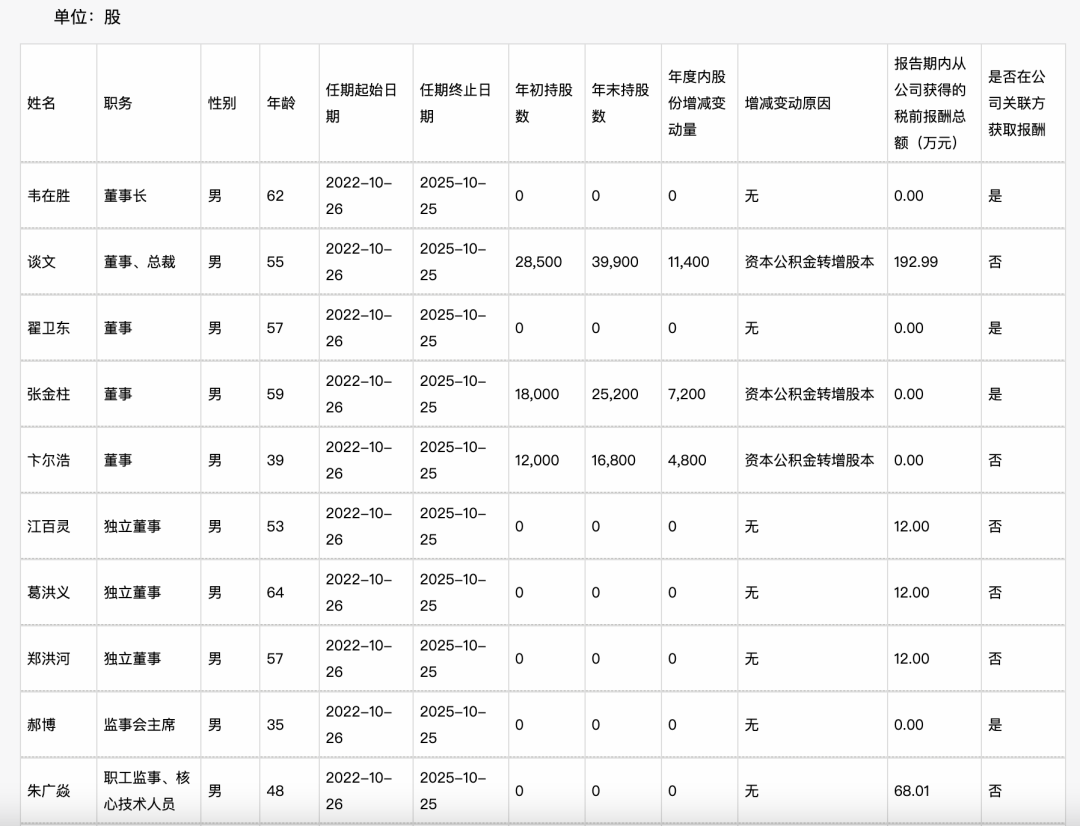
Task: Click the 68.01 remuneration value
Action: click(912, 791)
